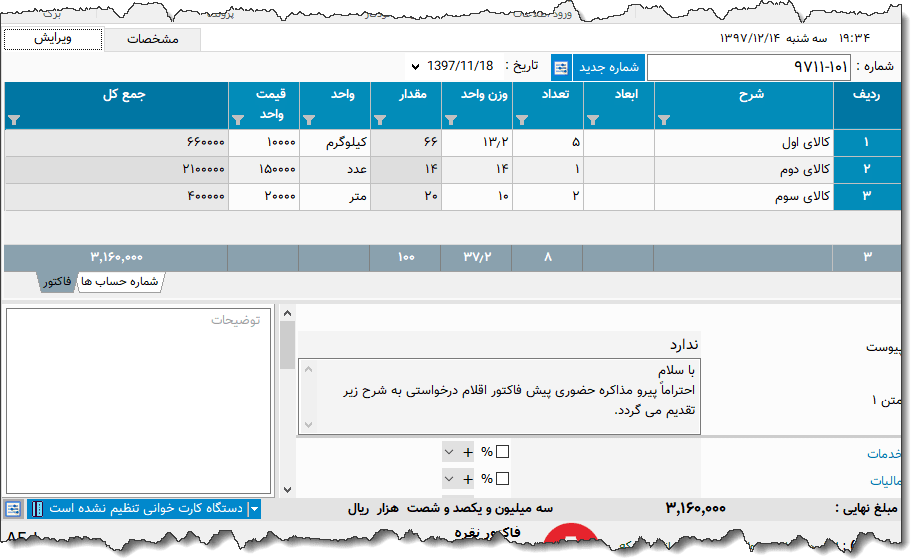Image resolution: width=911 pixels, height=560 pixels.
Task: Click the down arrow inside the متن ۱ text box
Action: [309, 425]
